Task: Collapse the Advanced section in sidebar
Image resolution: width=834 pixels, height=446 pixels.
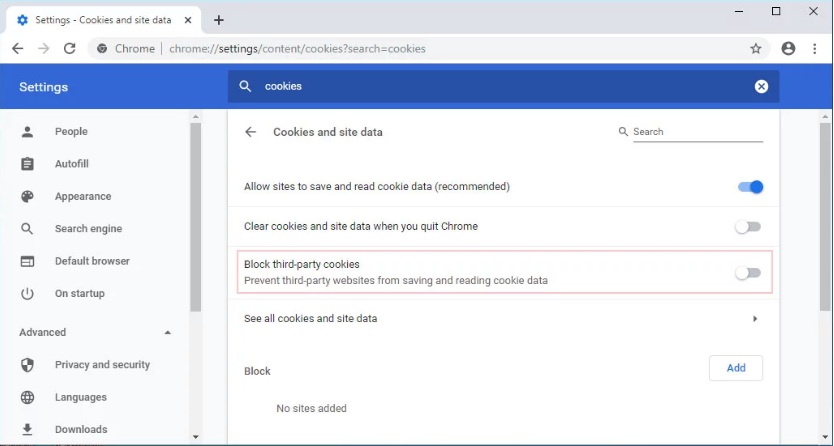Action: pyautogui.click(x=167, y=332)
